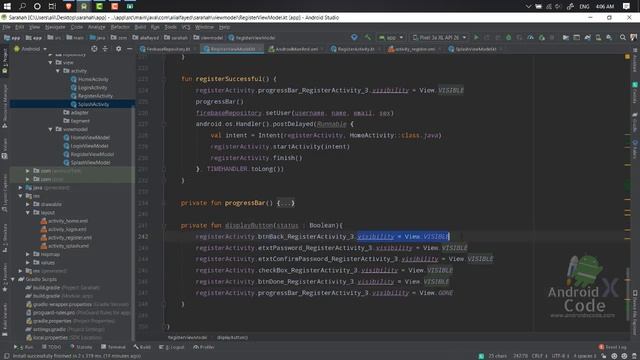Open Windows Task View icon
Viewport: 640px width, 360px height.
[52, 6]
